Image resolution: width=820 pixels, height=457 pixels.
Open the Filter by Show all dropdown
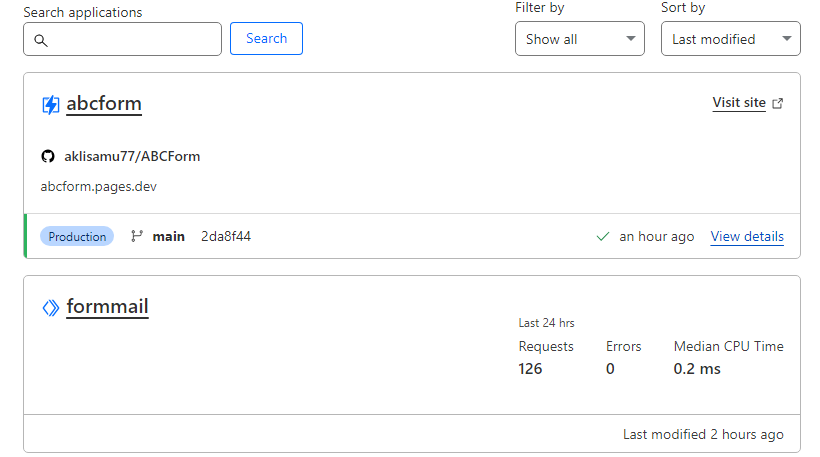tap(579, 39)
